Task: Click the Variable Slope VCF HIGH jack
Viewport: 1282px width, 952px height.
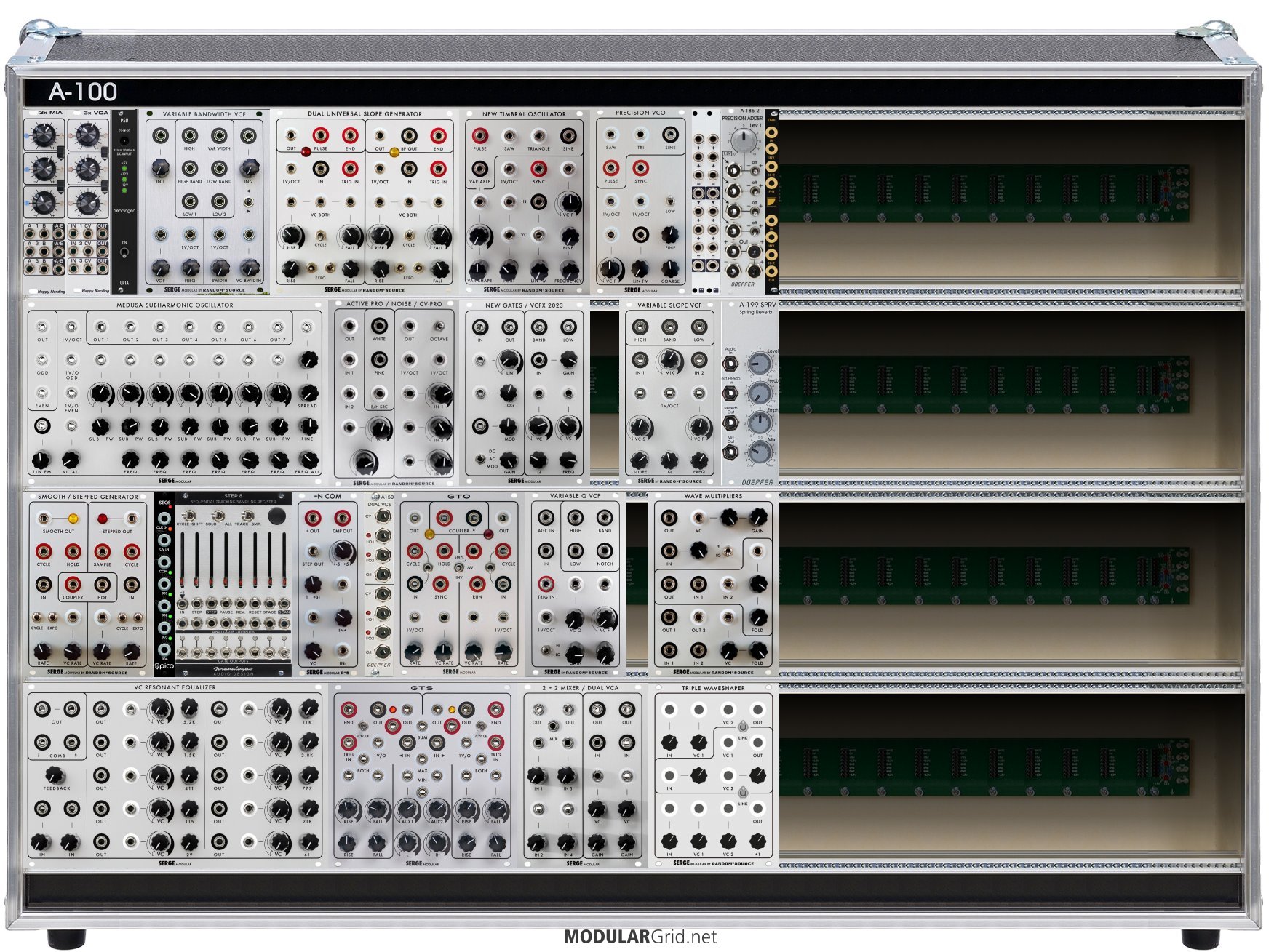Action: coord(640,327)
